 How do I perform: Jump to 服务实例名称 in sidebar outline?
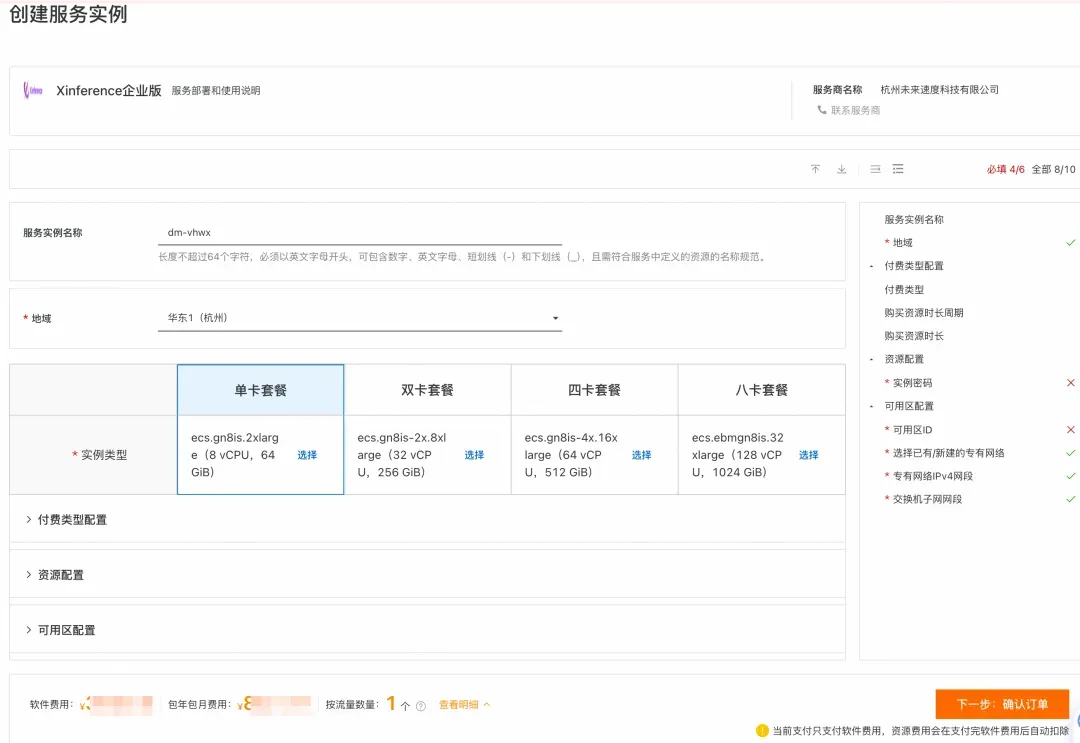pyautogui.click(x=914, y=219)
